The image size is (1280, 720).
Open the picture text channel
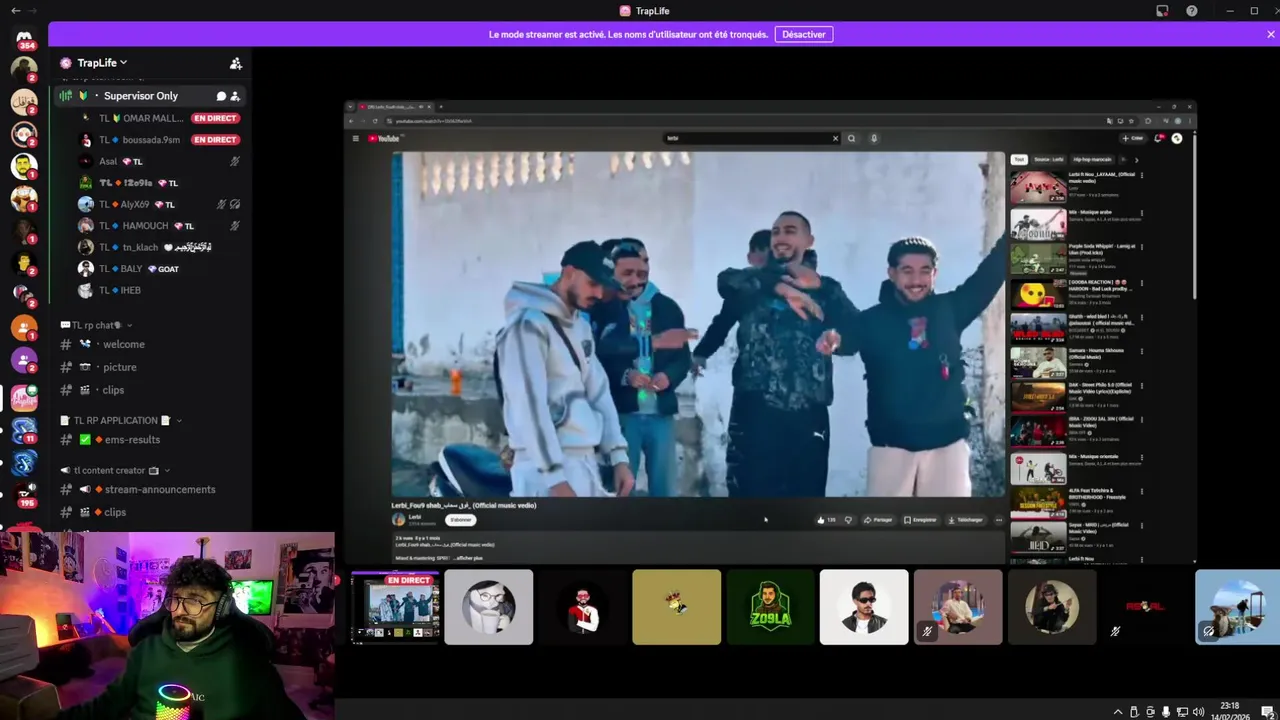pos(120,367)
